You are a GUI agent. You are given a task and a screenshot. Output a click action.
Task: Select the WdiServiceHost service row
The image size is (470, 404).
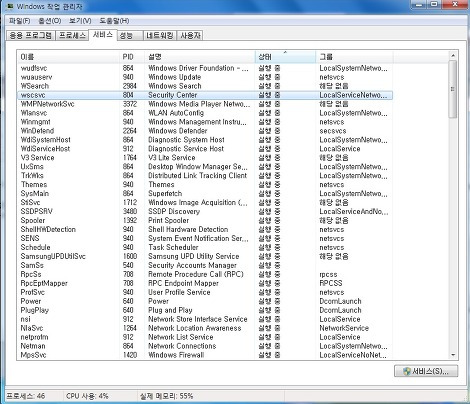tap(205, 149)
